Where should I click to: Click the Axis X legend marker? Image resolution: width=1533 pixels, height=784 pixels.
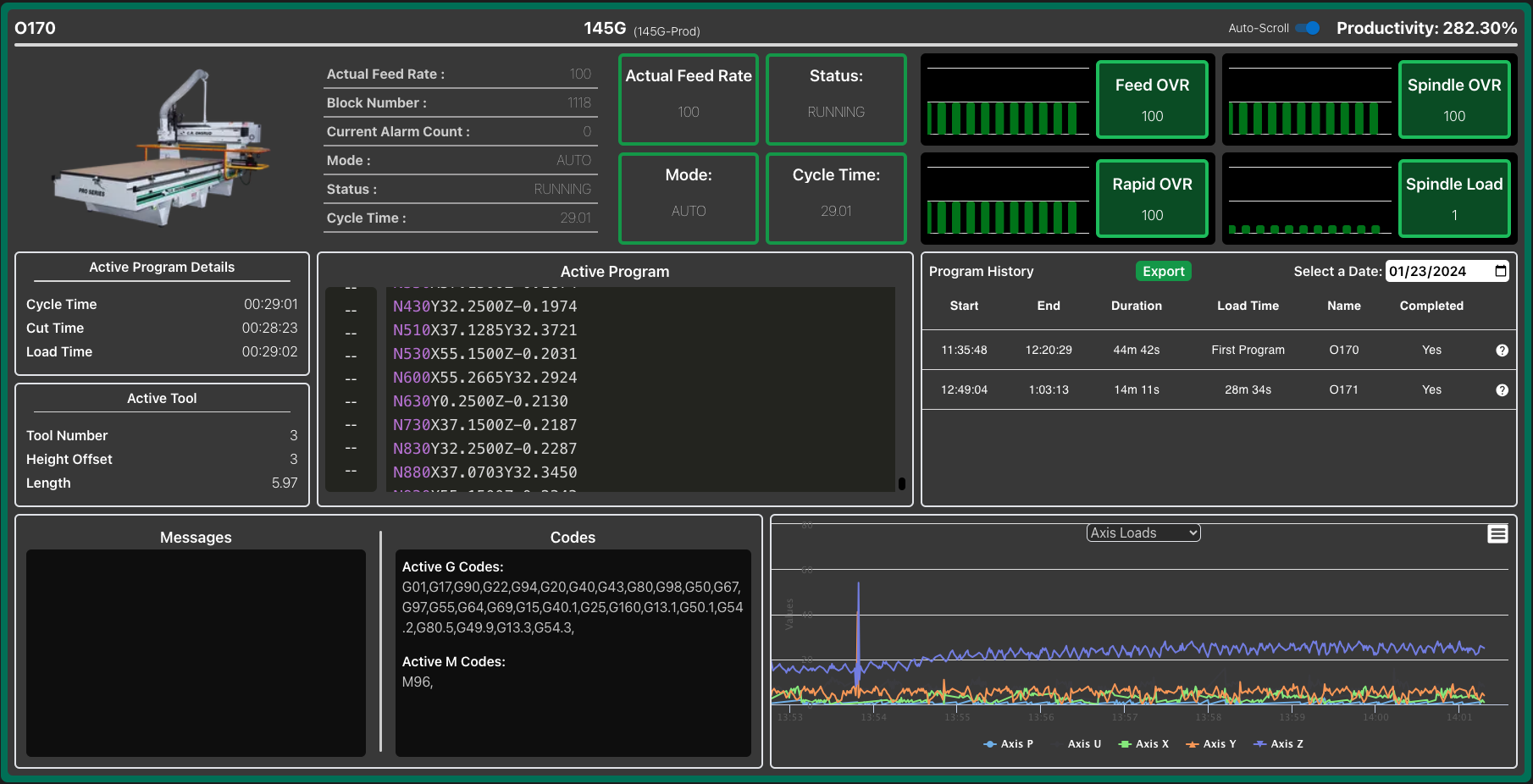[x=1125, y=744]
